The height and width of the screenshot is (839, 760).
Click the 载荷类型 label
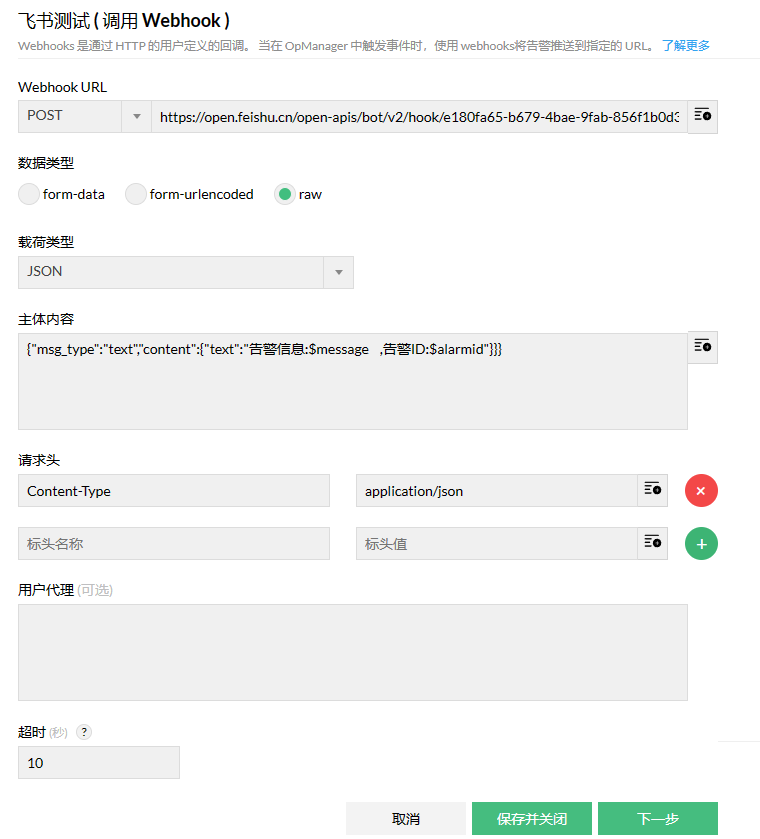[46, 242]
